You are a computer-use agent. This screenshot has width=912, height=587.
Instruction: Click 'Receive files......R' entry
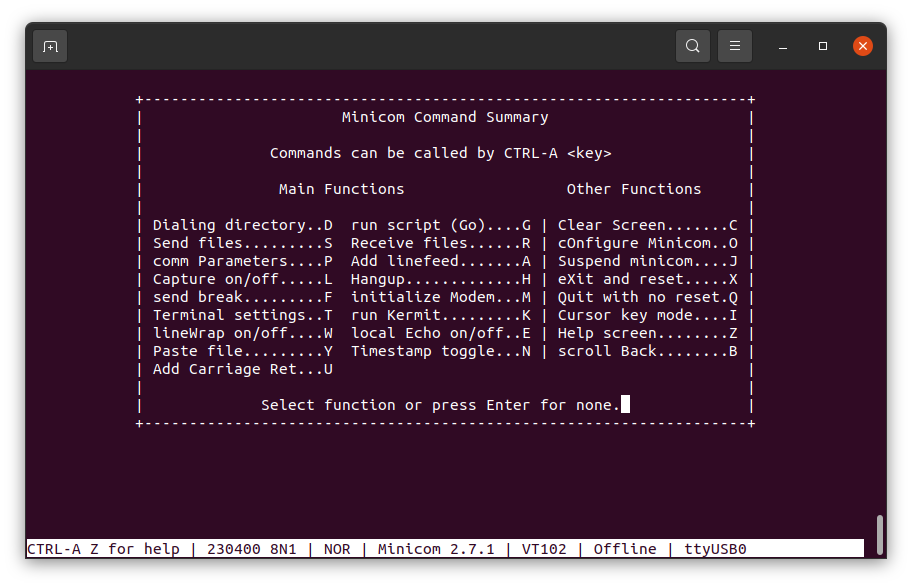pyautogui.click(x=441, y=243)
